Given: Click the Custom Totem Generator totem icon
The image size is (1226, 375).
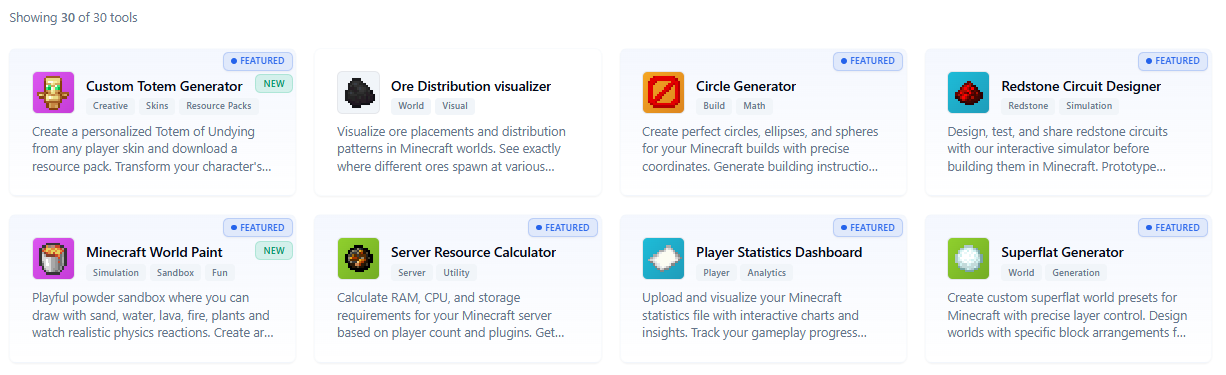Looking at the screenshot, I should point(54,92).
